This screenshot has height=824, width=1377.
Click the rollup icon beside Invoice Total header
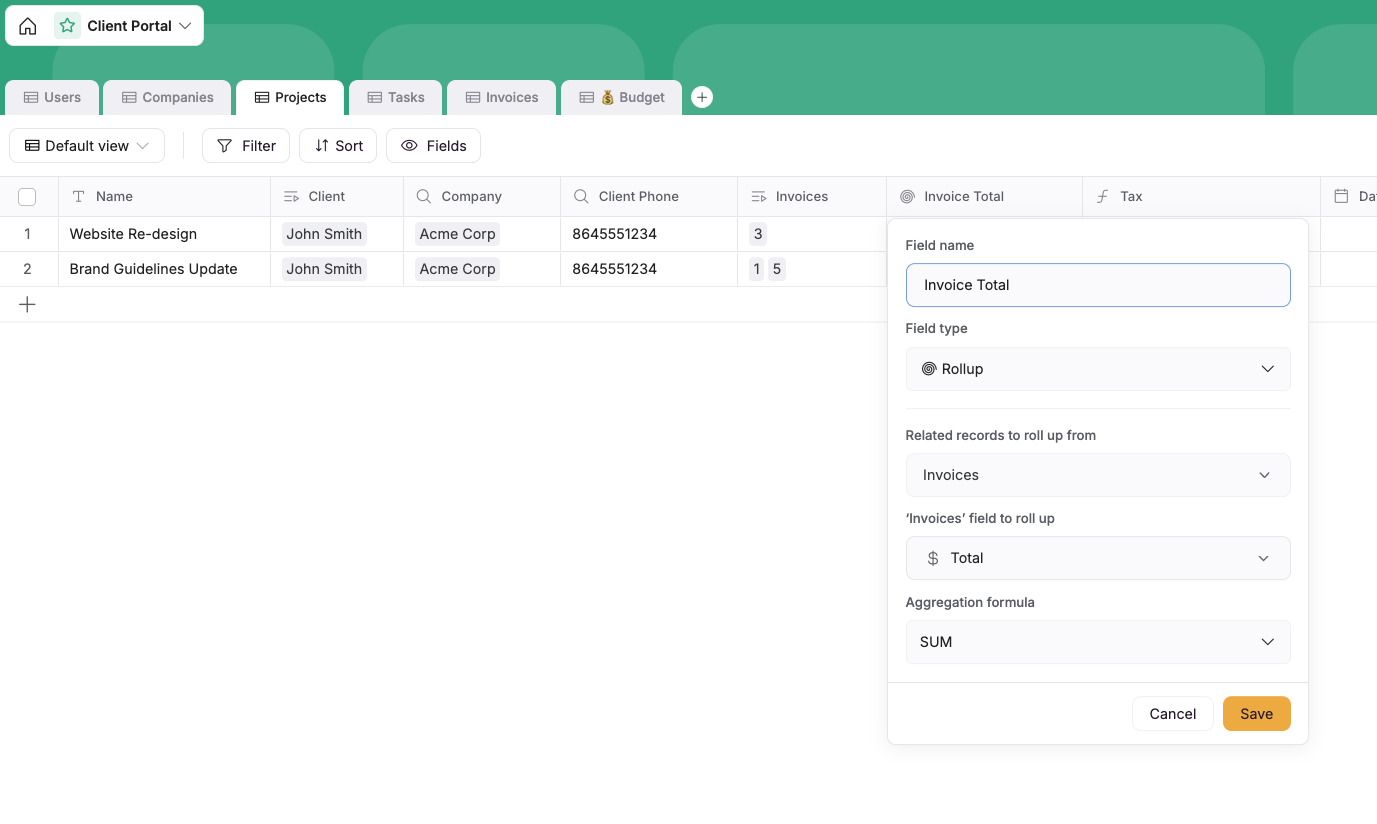click(x=907, y=197)
